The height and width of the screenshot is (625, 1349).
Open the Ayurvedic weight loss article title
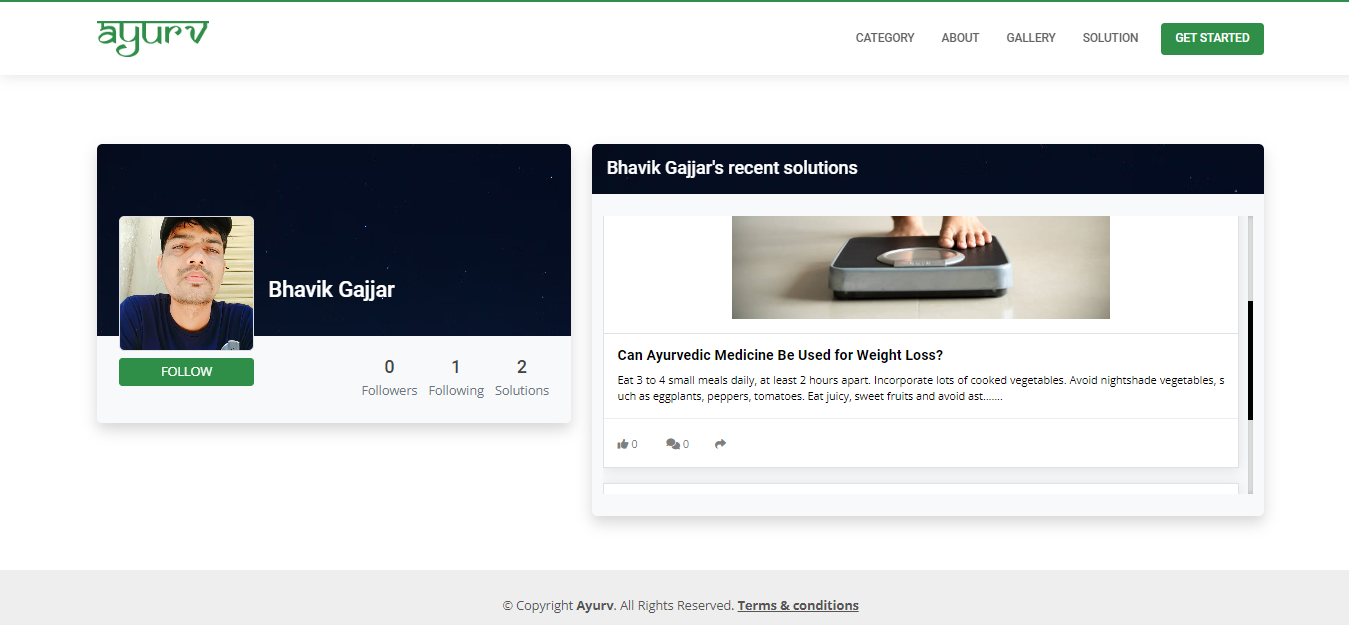pos(780,355)
